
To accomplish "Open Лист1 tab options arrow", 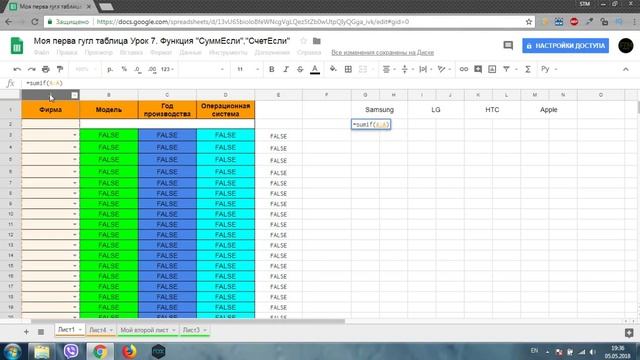I will 80,330.
